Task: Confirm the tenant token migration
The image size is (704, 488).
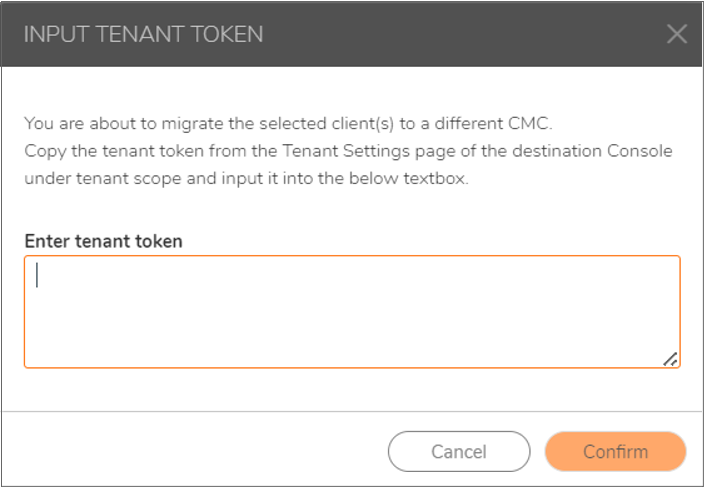Action: tap(615, 452)
